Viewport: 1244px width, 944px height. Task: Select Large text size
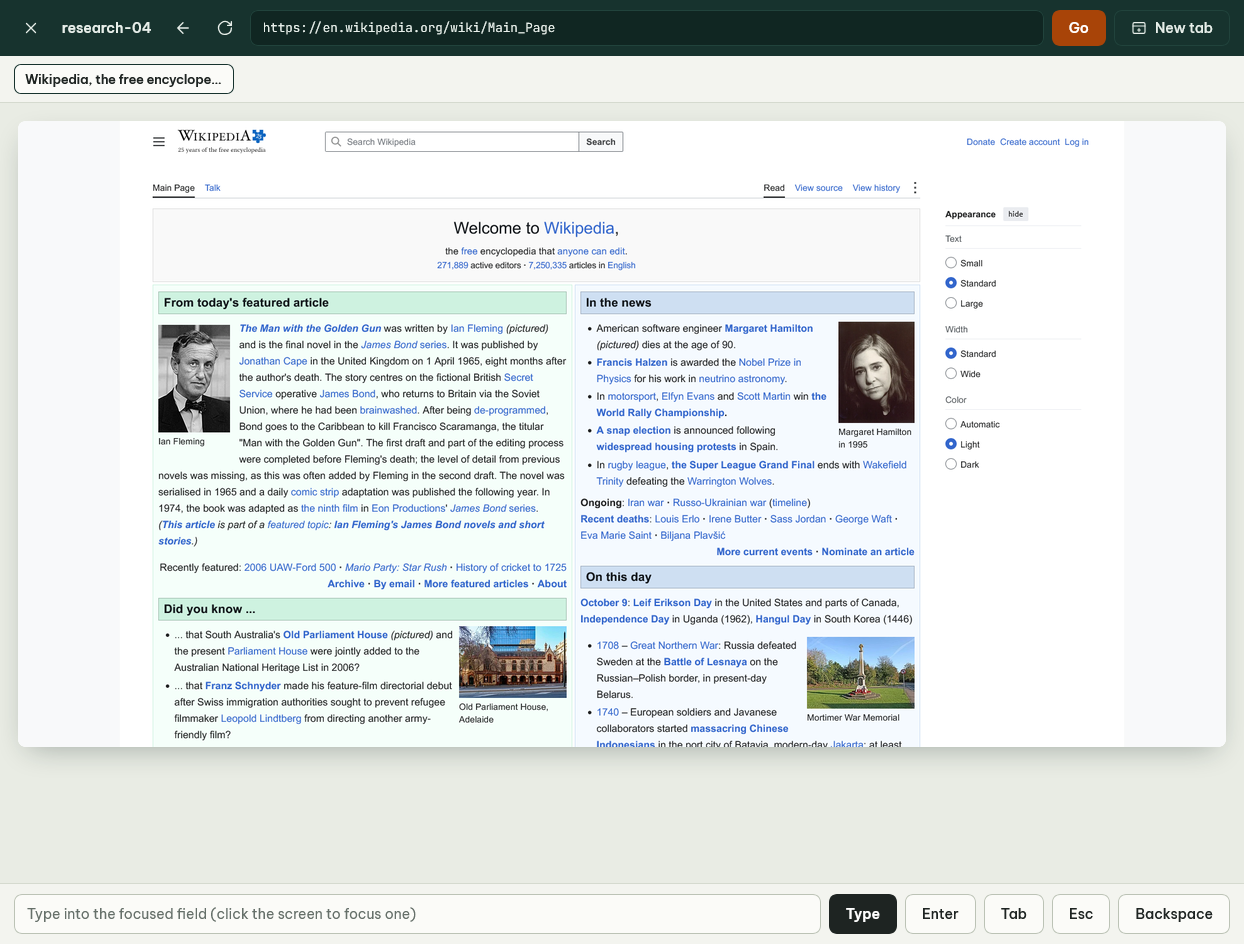[x=951, y=303]
